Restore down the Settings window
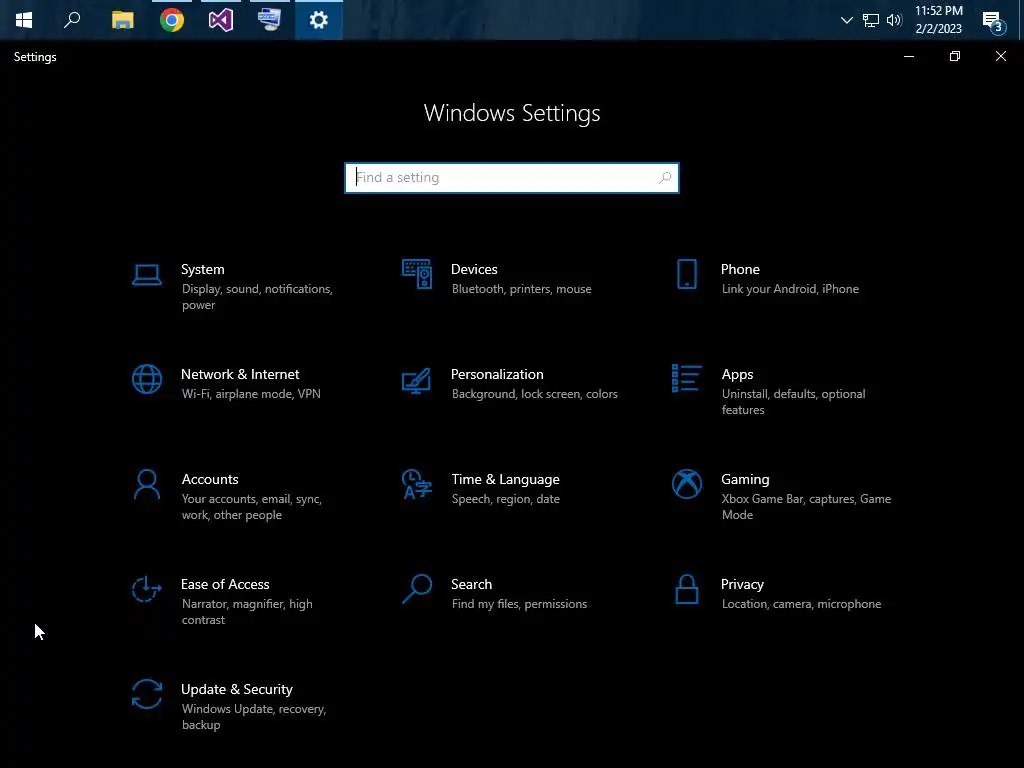The width and height of the screenshot is (1024, 768). tap(955, 57)
